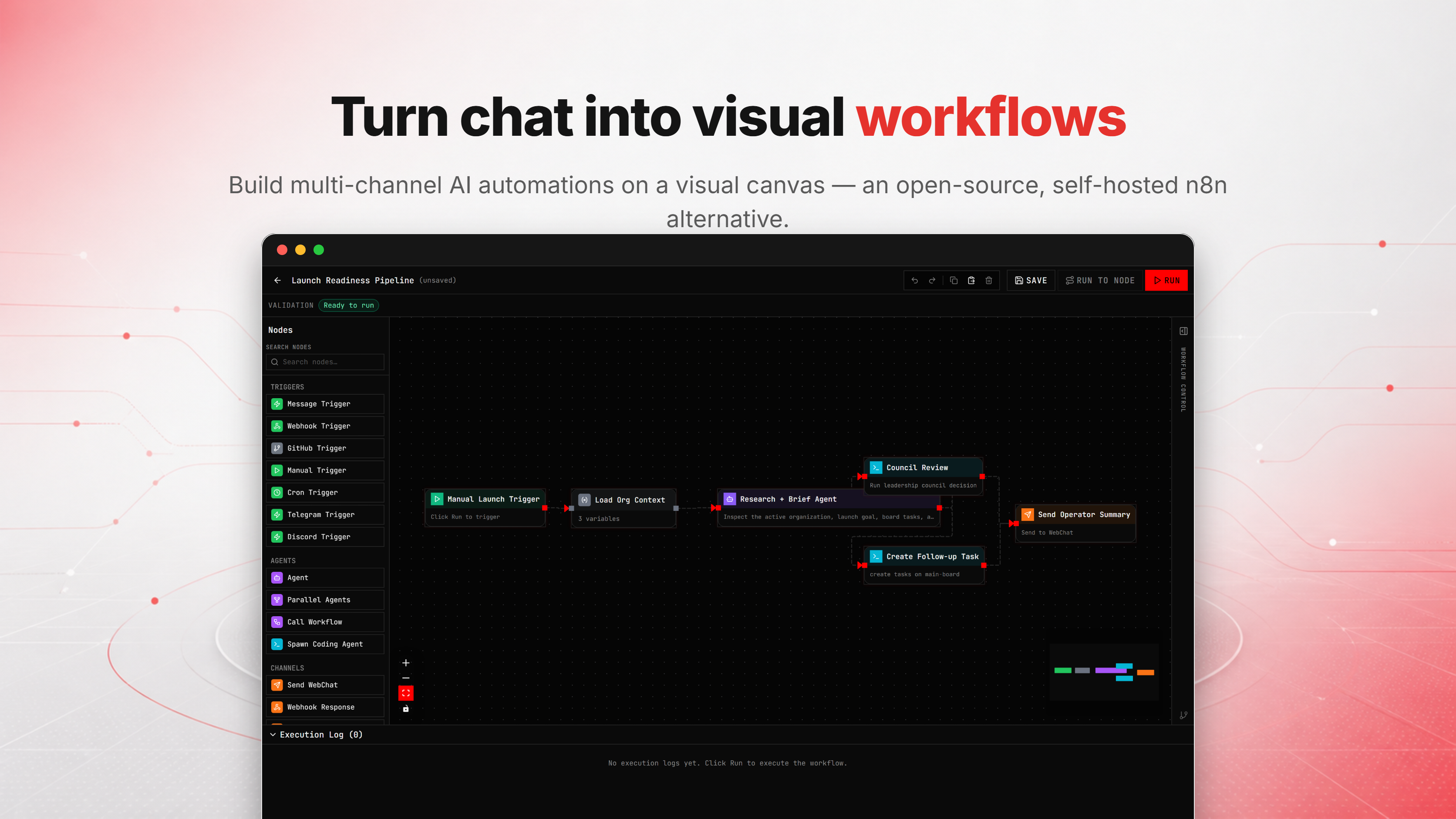Select the Send Operator Summary canvas node
Image resolution: width=1456 pixels, height=819 pixels.
point(1075,523)
